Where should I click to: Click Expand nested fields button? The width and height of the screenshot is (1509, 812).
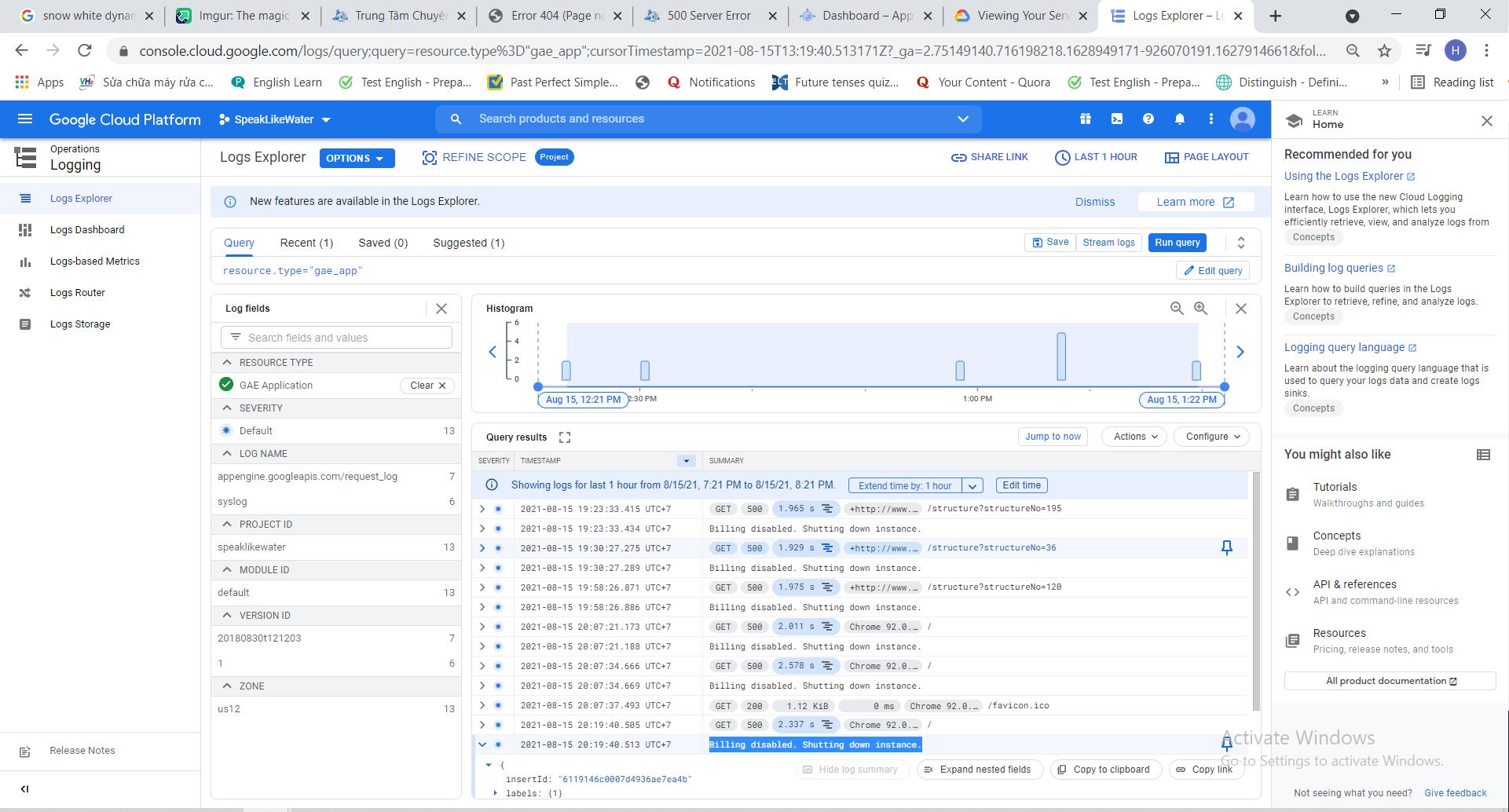click(x=978, y=770)
